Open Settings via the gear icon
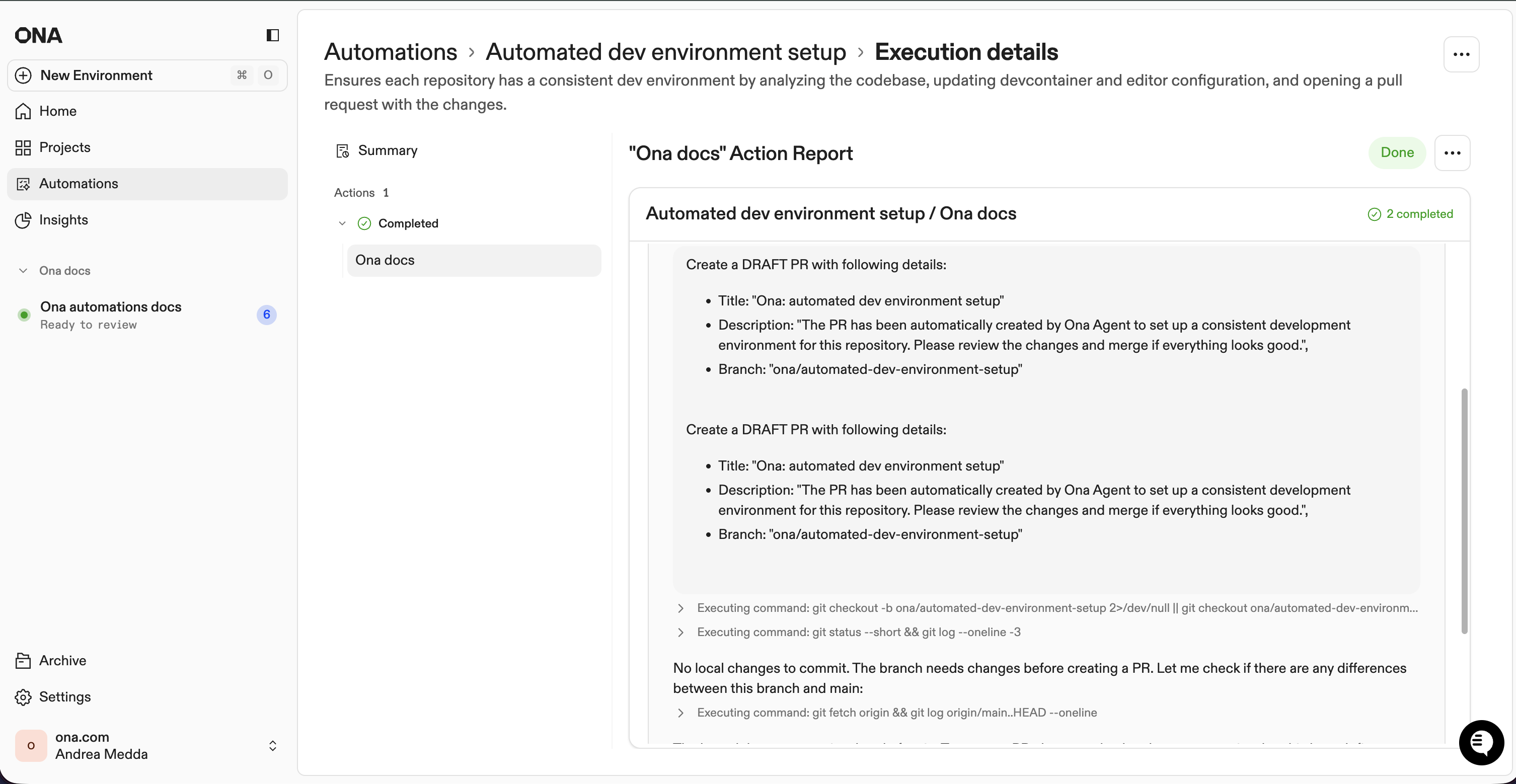 pyautogui.click(x=23, y=697)
